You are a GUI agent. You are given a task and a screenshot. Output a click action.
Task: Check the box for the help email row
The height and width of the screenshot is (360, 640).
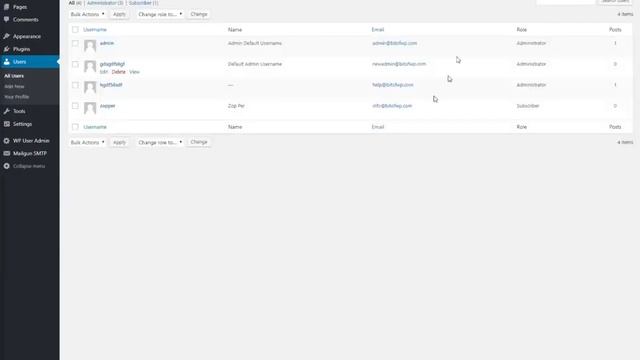(x=75, y=85)
